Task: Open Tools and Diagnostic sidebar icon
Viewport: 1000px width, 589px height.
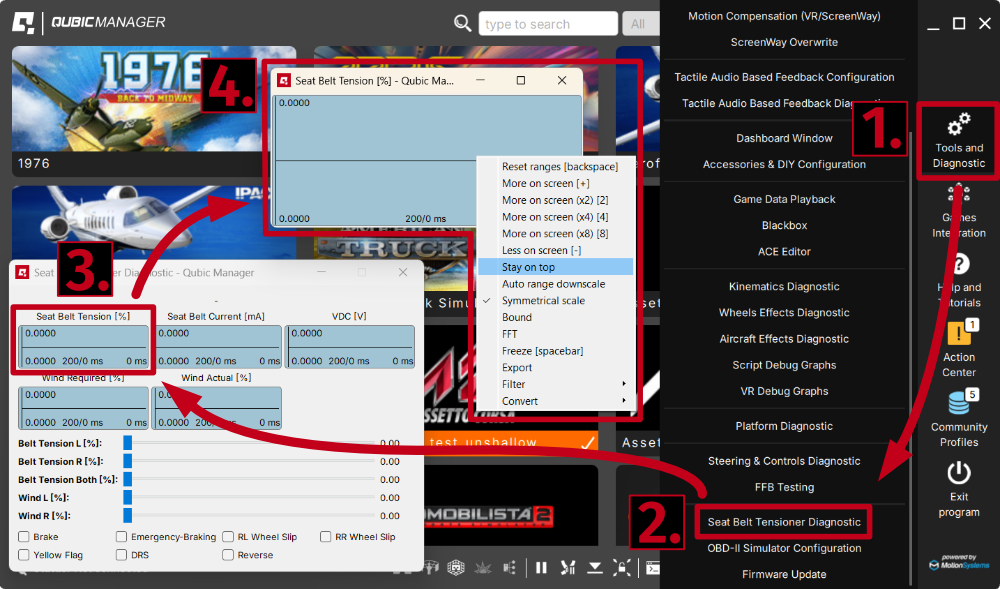Action: pos(958,139)
